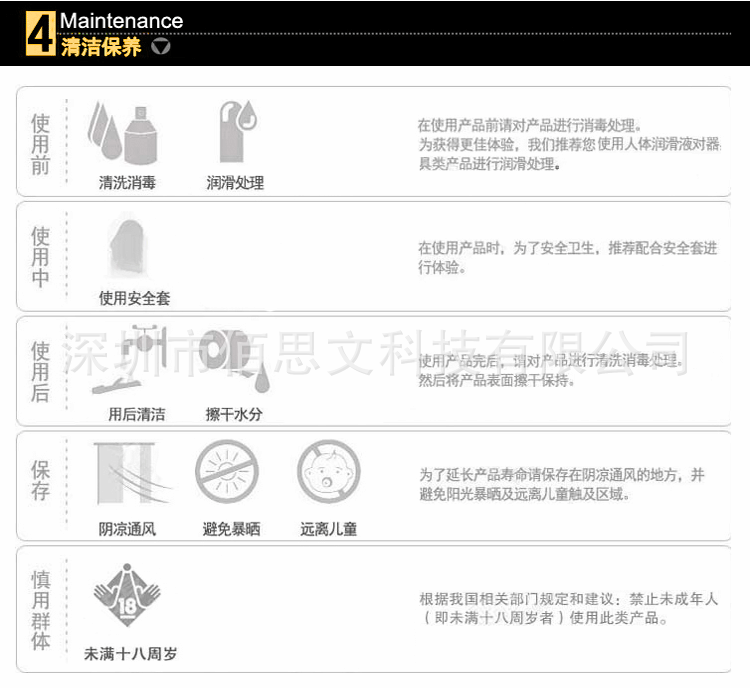Click the paragraph starting 在使用产品前请对产品

click(x=569, y=144)
